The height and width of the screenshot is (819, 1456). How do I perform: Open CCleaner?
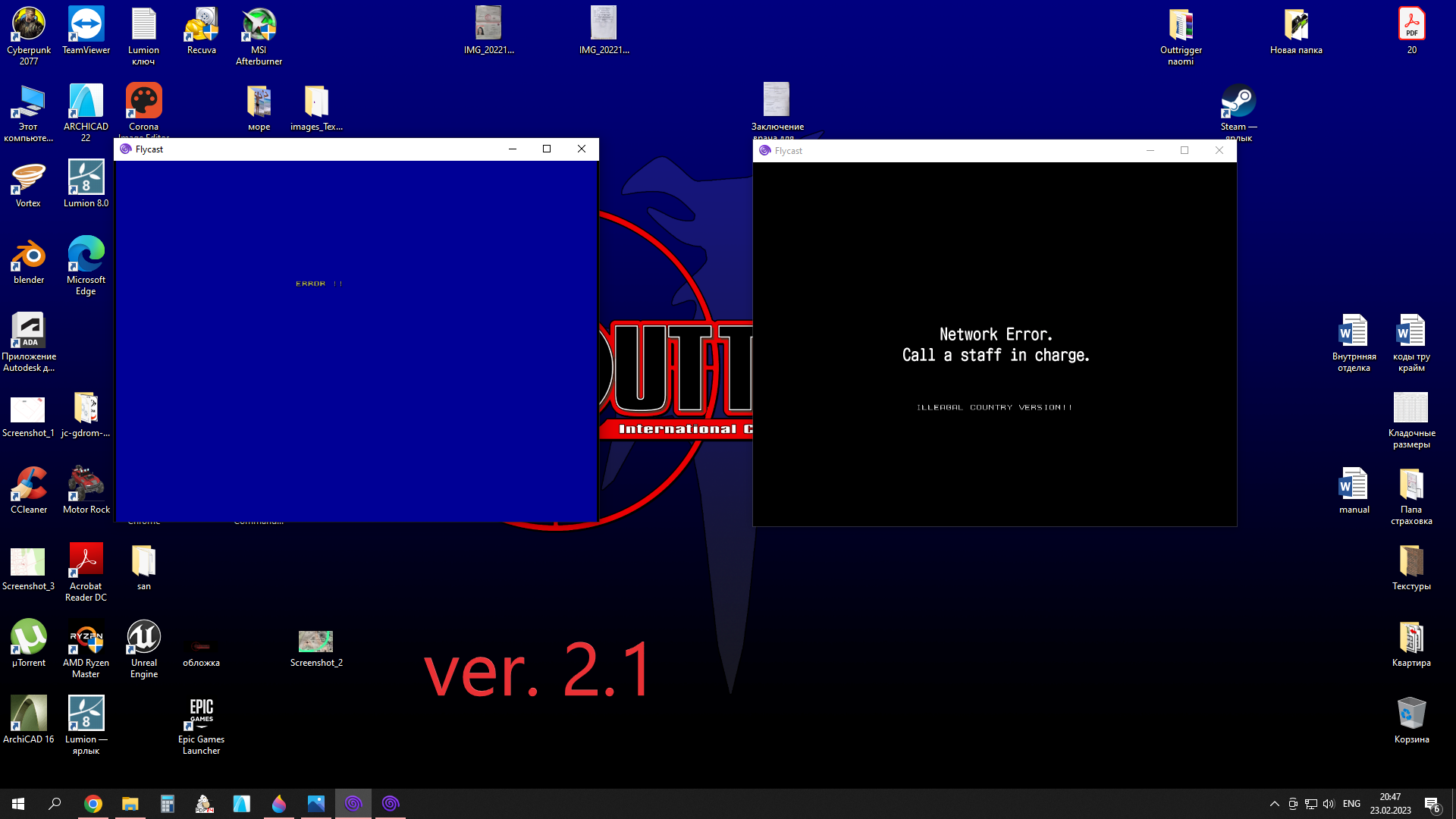pyautogui.click(x=28, y=483)
